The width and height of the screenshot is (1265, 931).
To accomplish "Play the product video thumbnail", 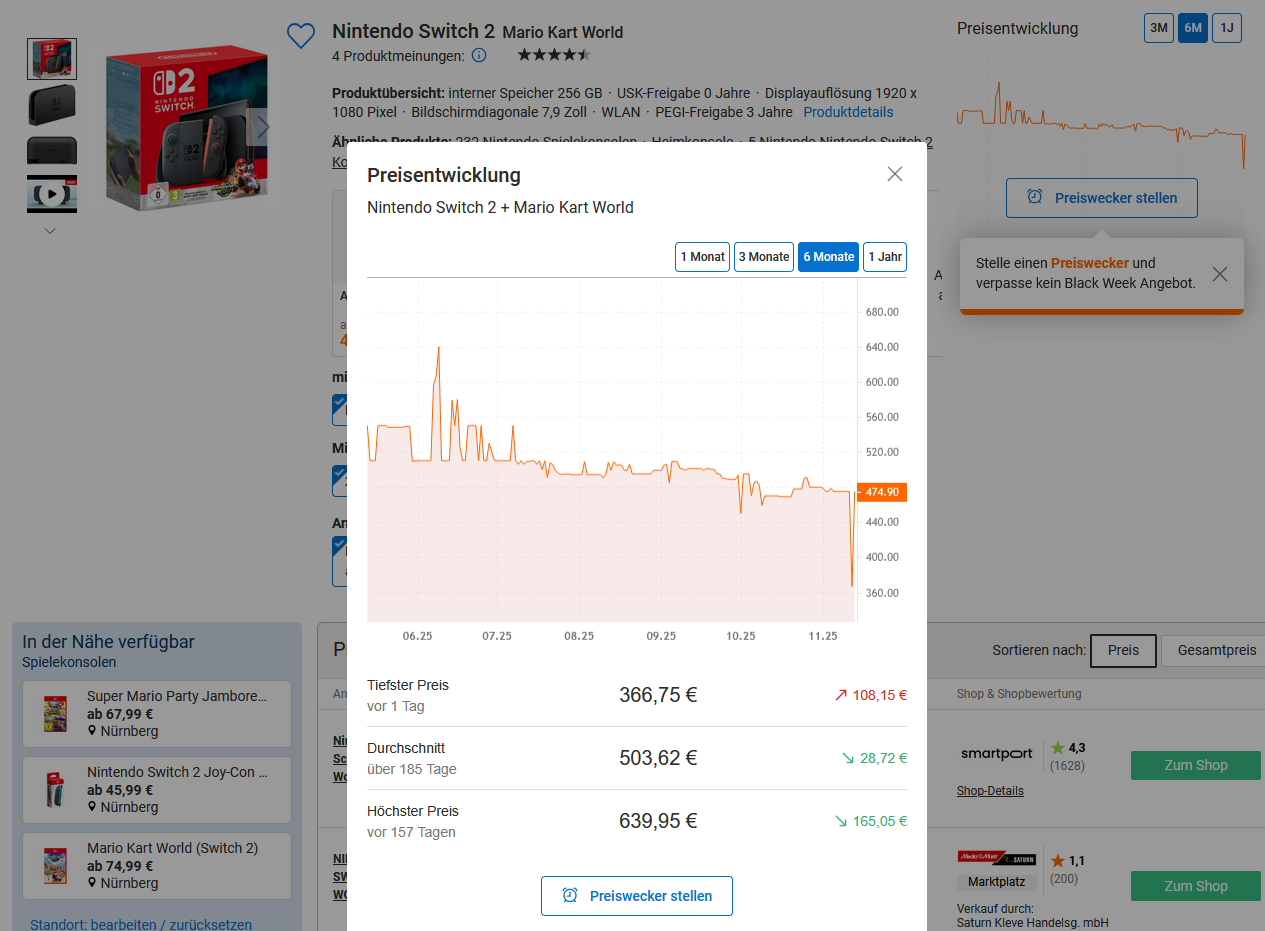I will [52, 194].
